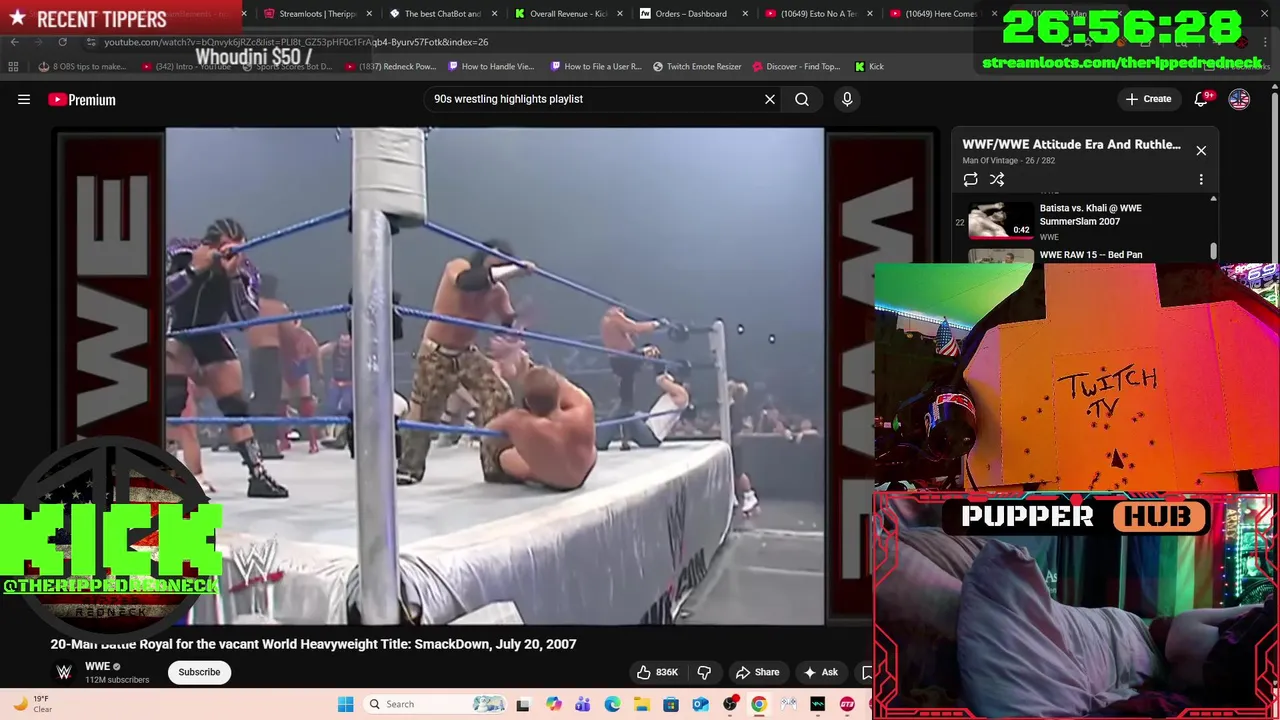
Task: Open Outlook from taskbar
Action: tap(701, 704)
